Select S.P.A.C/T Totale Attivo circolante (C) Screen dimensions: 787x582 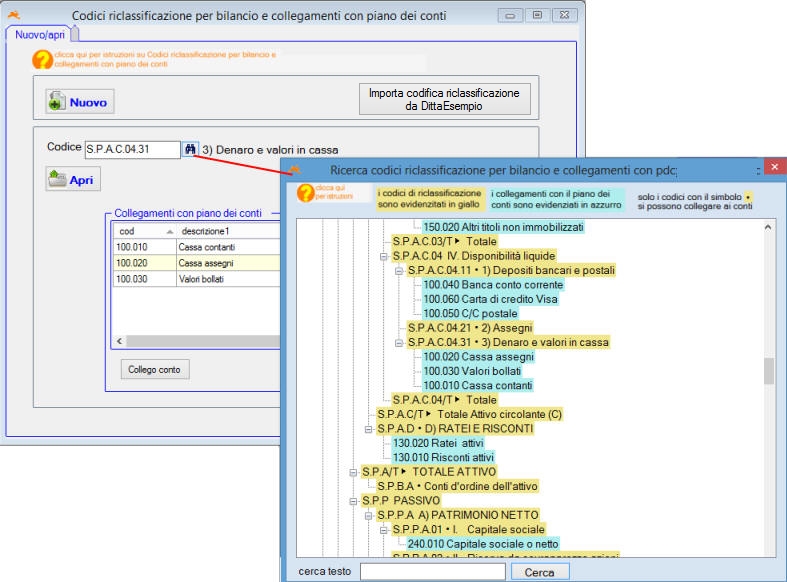tap(469, 414)
